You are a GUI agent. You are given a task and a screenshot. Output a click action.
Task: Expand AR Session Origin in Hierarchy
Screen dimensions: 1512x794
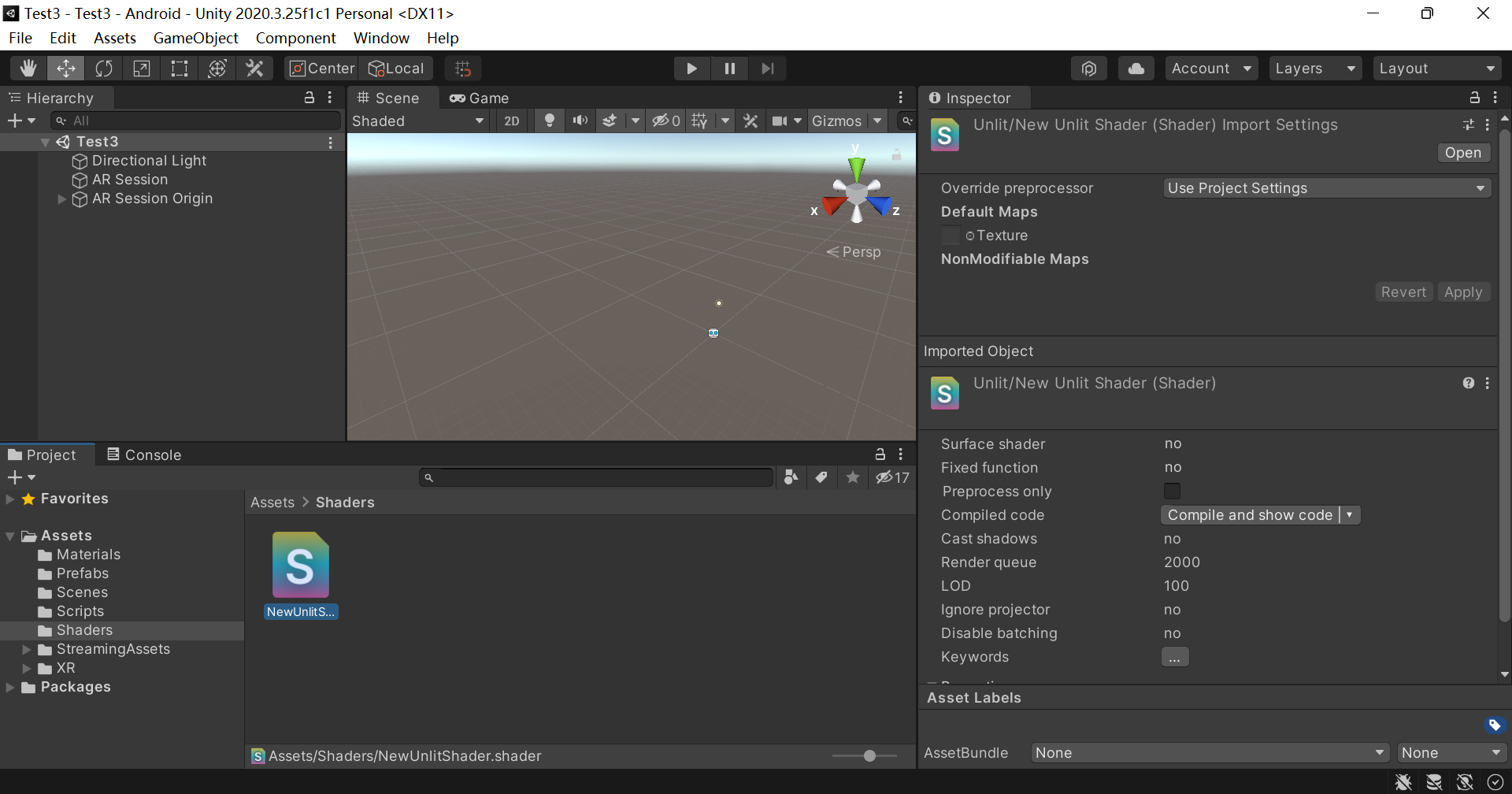point(61,198)
